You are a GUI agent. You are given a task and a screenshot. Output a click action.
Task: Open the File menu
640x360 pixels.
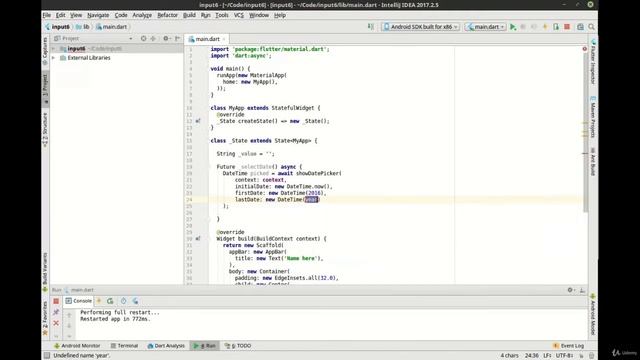(47, 15)
